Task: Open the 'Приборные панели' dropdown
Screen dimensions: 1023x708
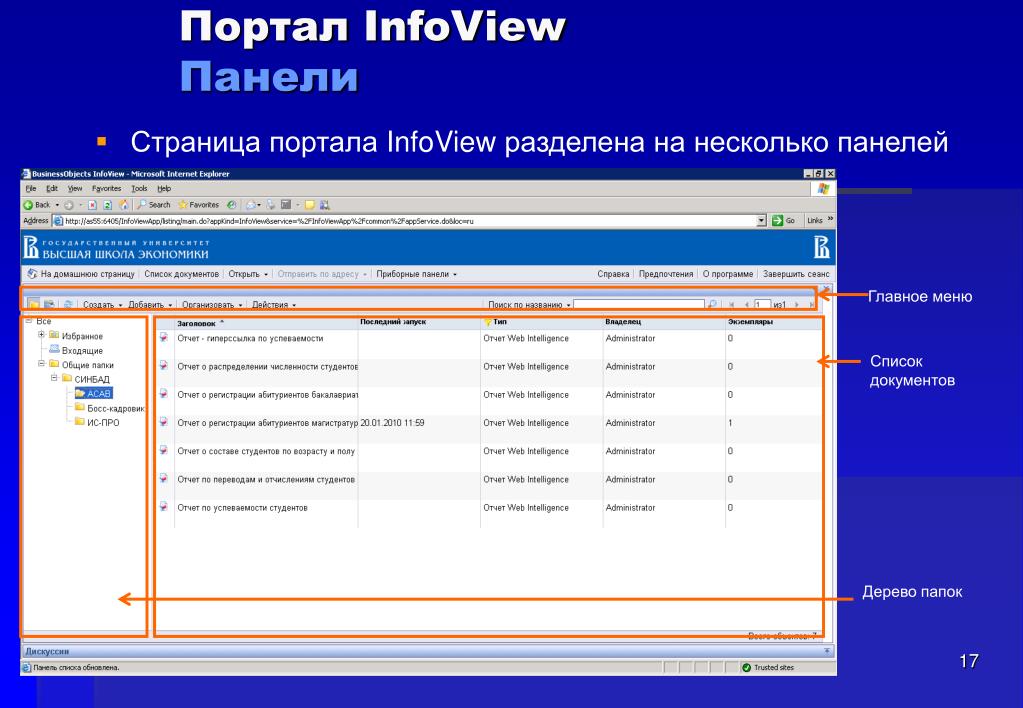Action: (416, 274)
